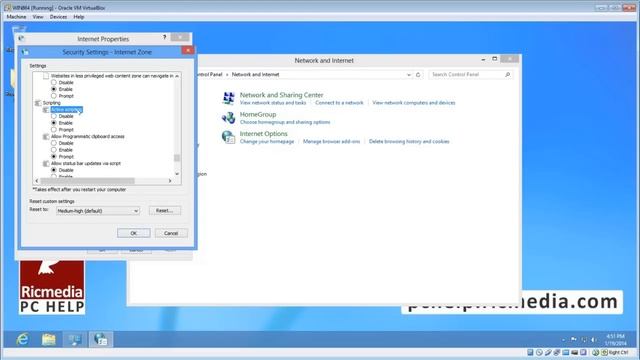Click the help question mark in Internet Properties

click(x=164, y=38)
